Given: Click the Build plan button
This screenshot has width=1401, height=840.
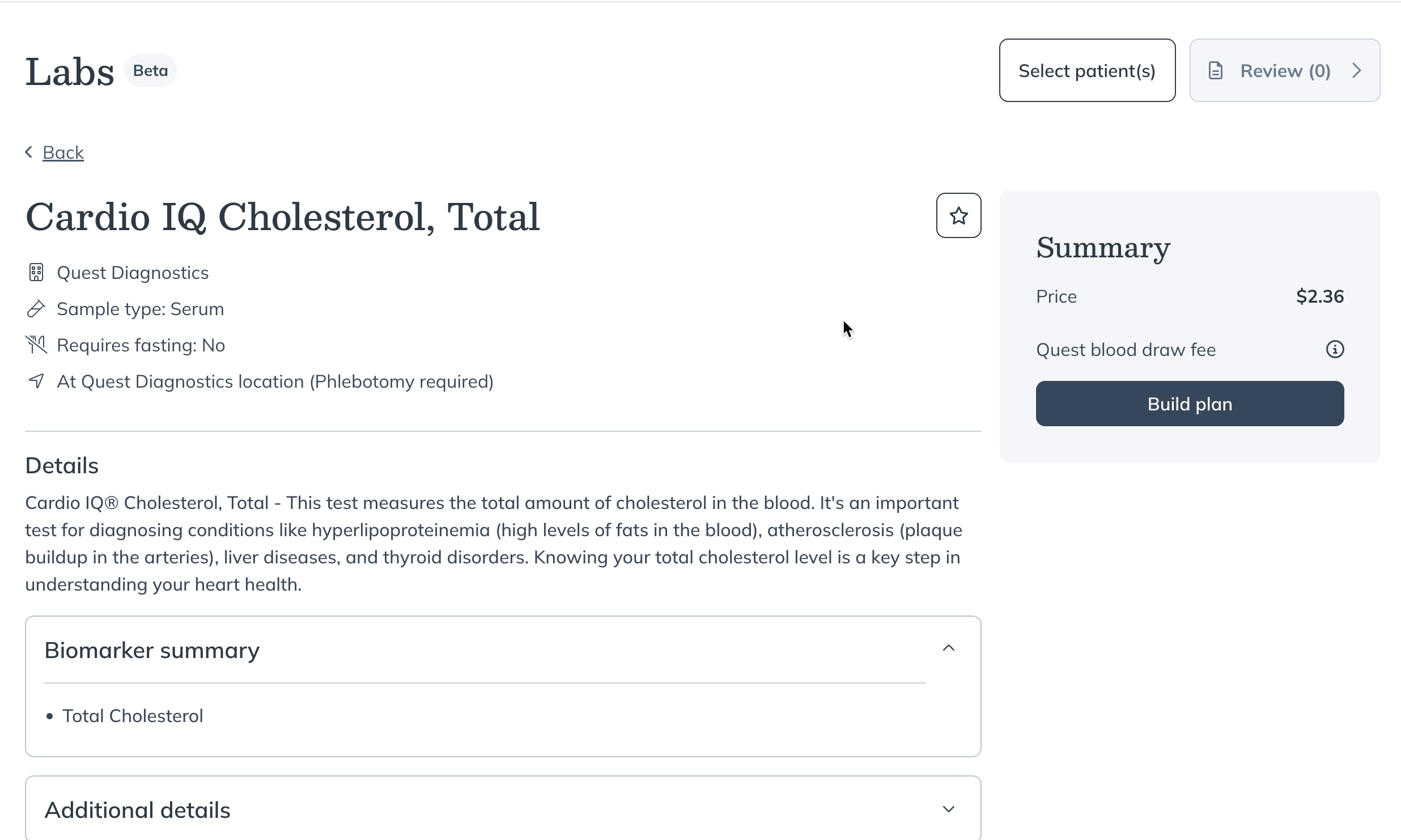Looking at the screenshot, I should click(x=1190, y=404).
